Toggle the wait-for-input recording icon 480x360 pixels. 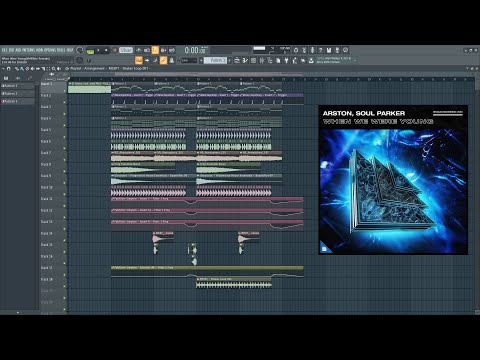click(147, 50)
